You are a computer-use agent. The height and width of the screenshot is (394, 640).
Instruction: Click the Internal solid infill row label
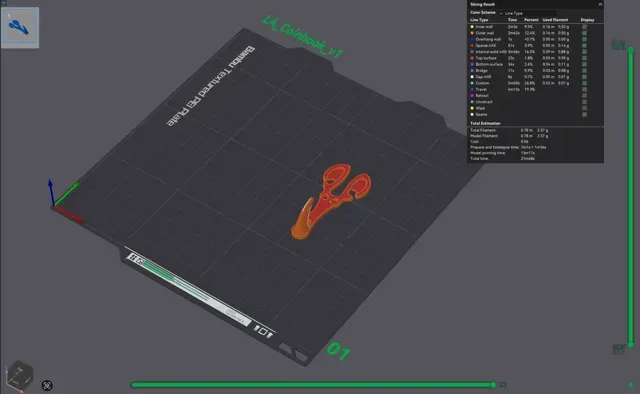[491, 52]
